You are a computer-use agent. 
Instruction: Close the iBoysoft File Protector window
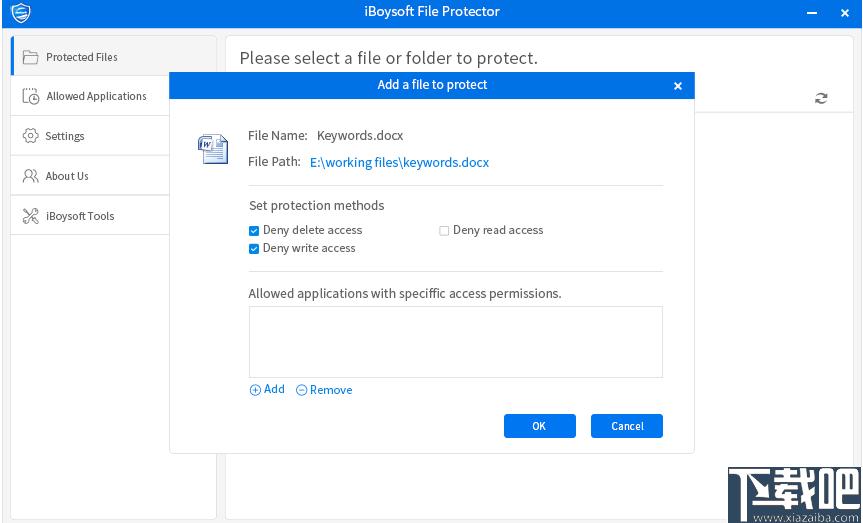(845, 13)
